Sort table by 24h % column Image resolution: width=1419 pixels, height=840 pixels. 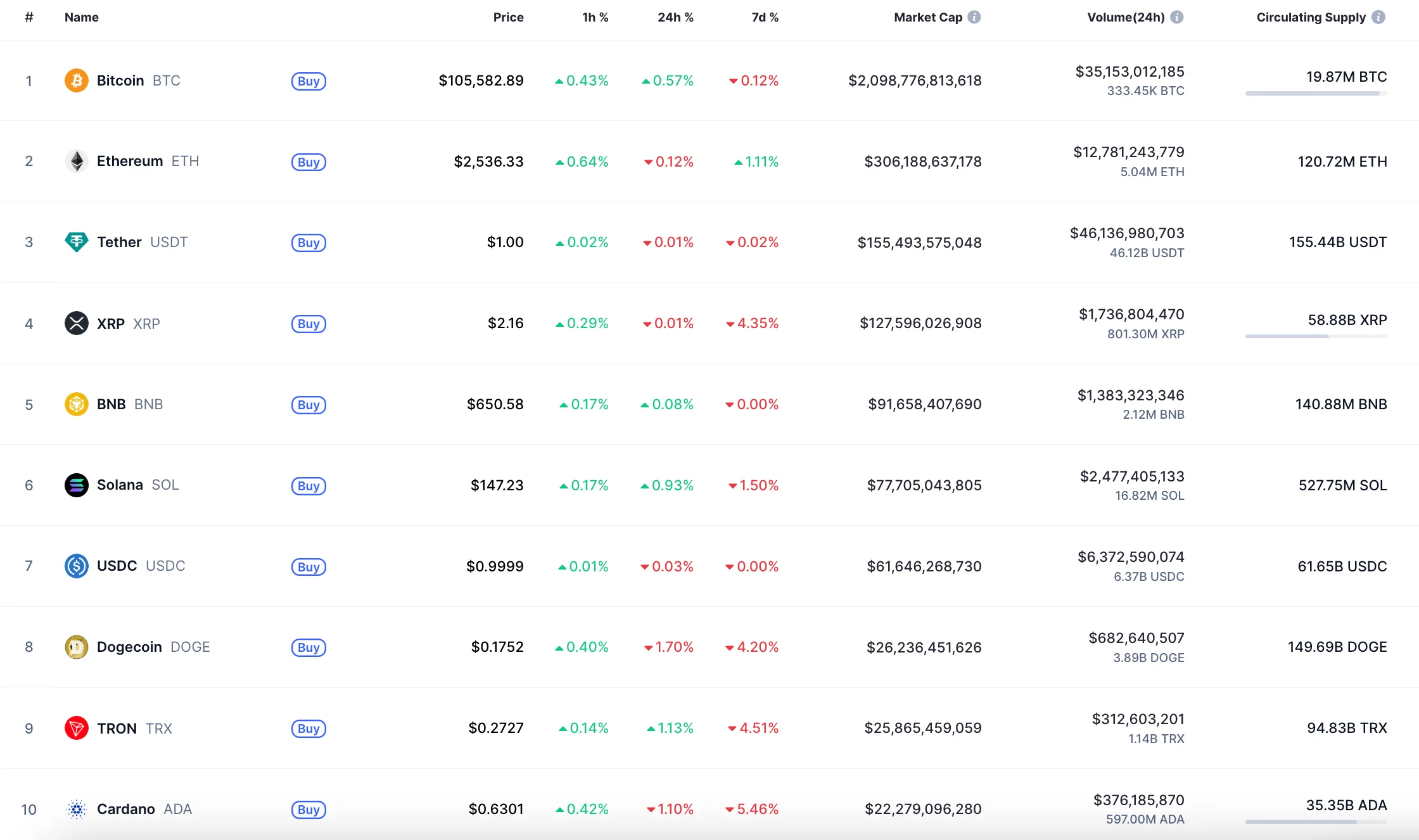pos(675,17)
